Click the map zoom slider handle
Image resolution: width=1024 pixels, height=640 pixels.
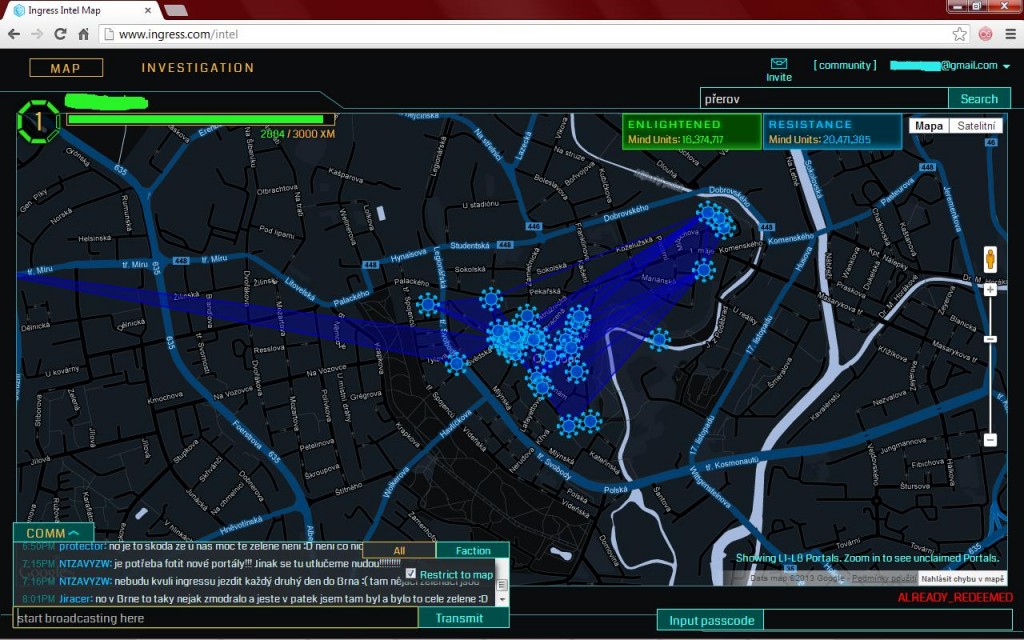tap(990, 339)
